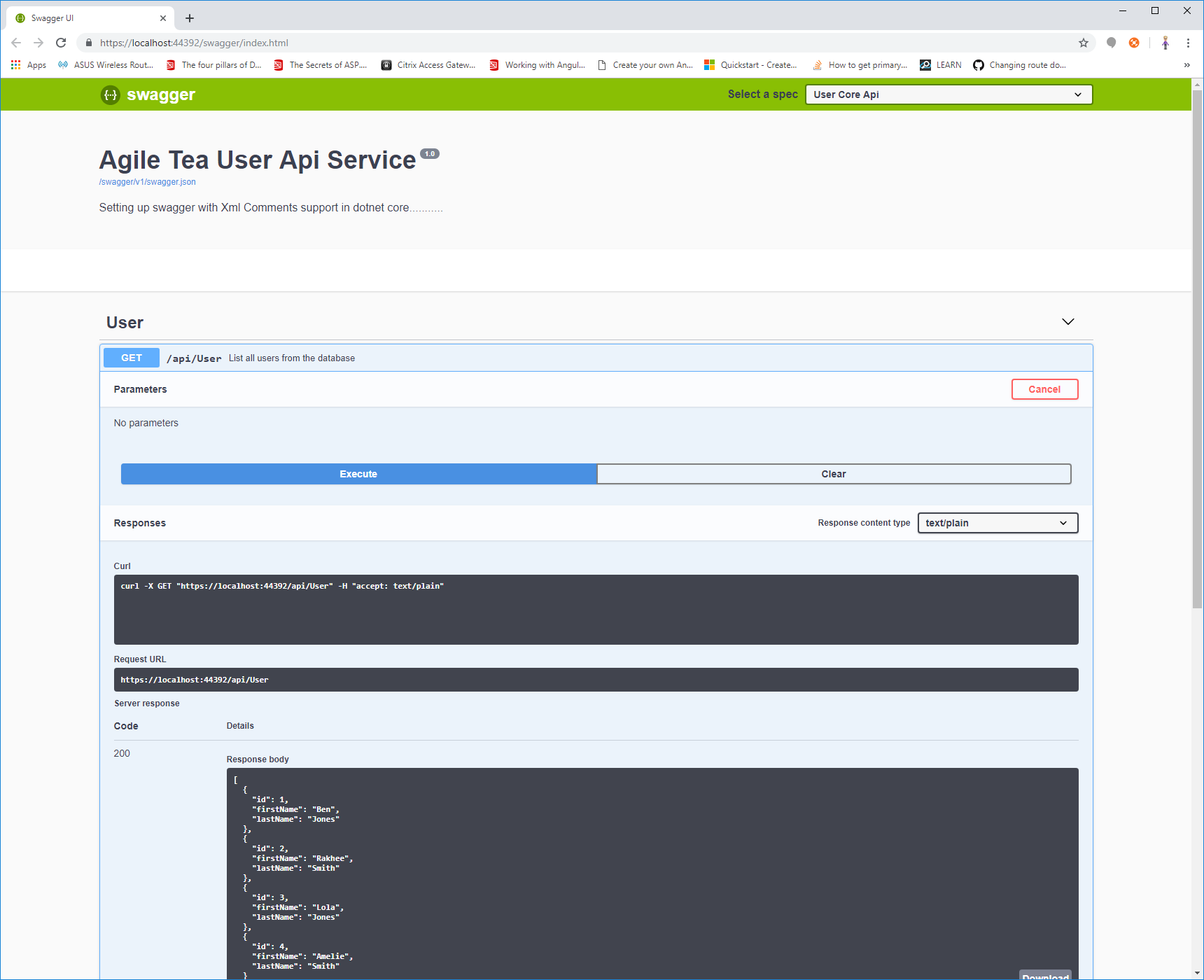Click the back navigation arrow
The image size is (1204, 980).
(16, 43)
